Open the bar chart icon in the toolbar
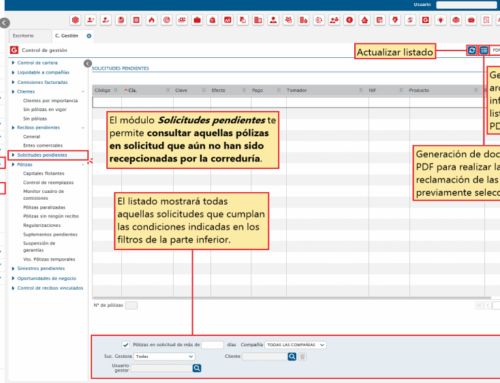Screen dimensions: 500x383 (228, 20)
